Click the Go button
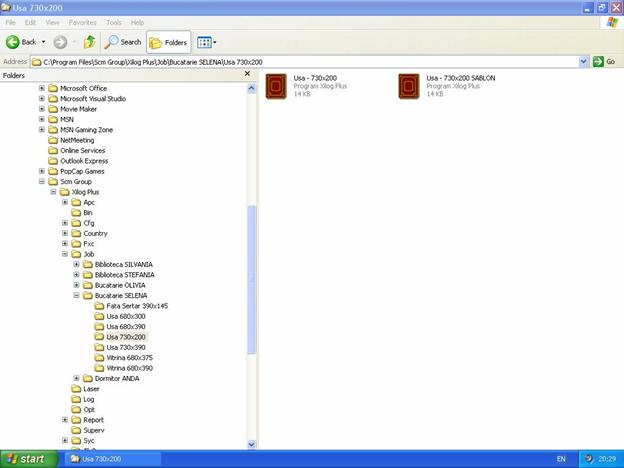 [604, 61]
